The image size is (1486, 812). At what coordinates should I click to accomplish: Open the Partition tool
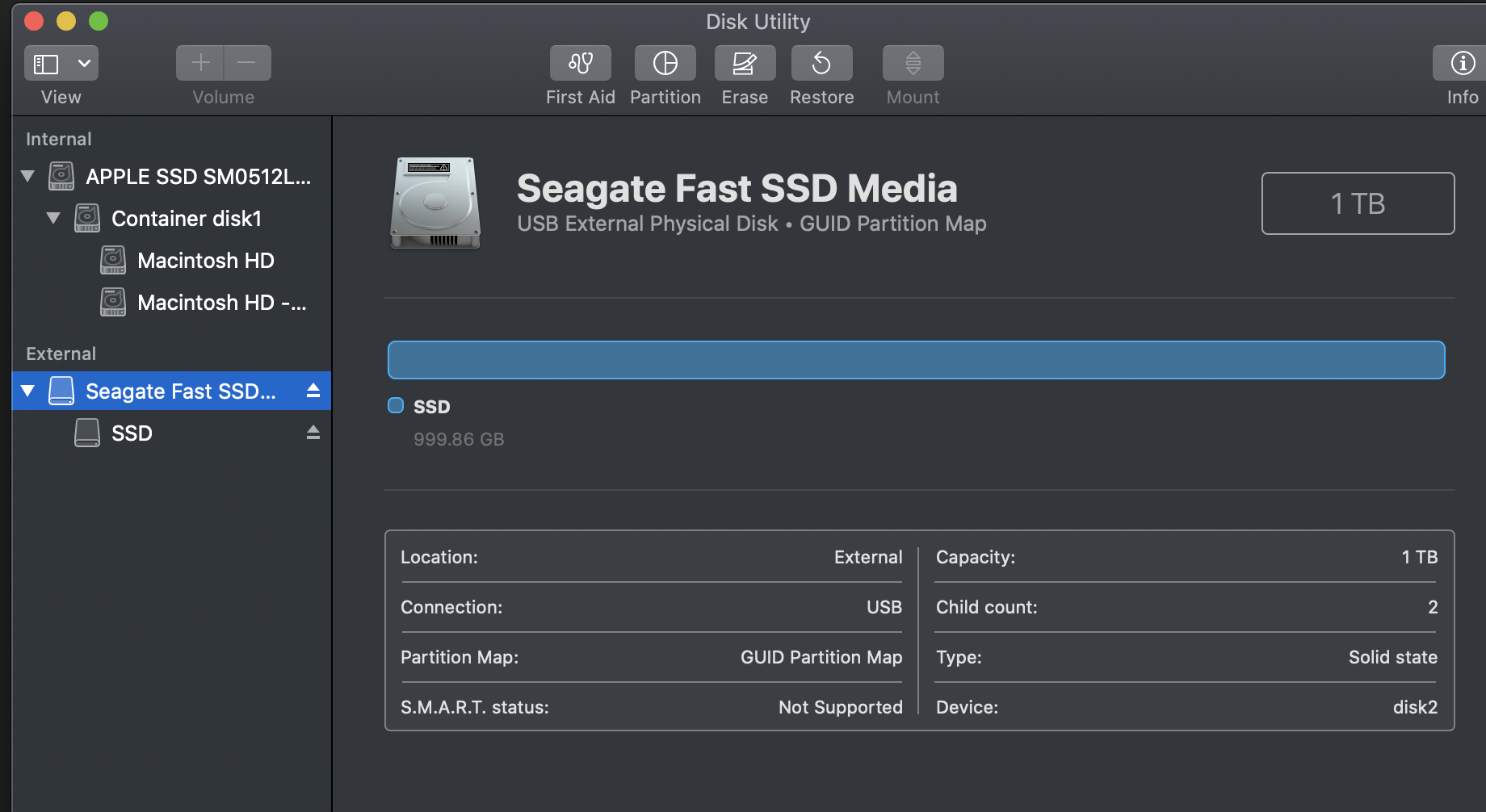point(665,63)
